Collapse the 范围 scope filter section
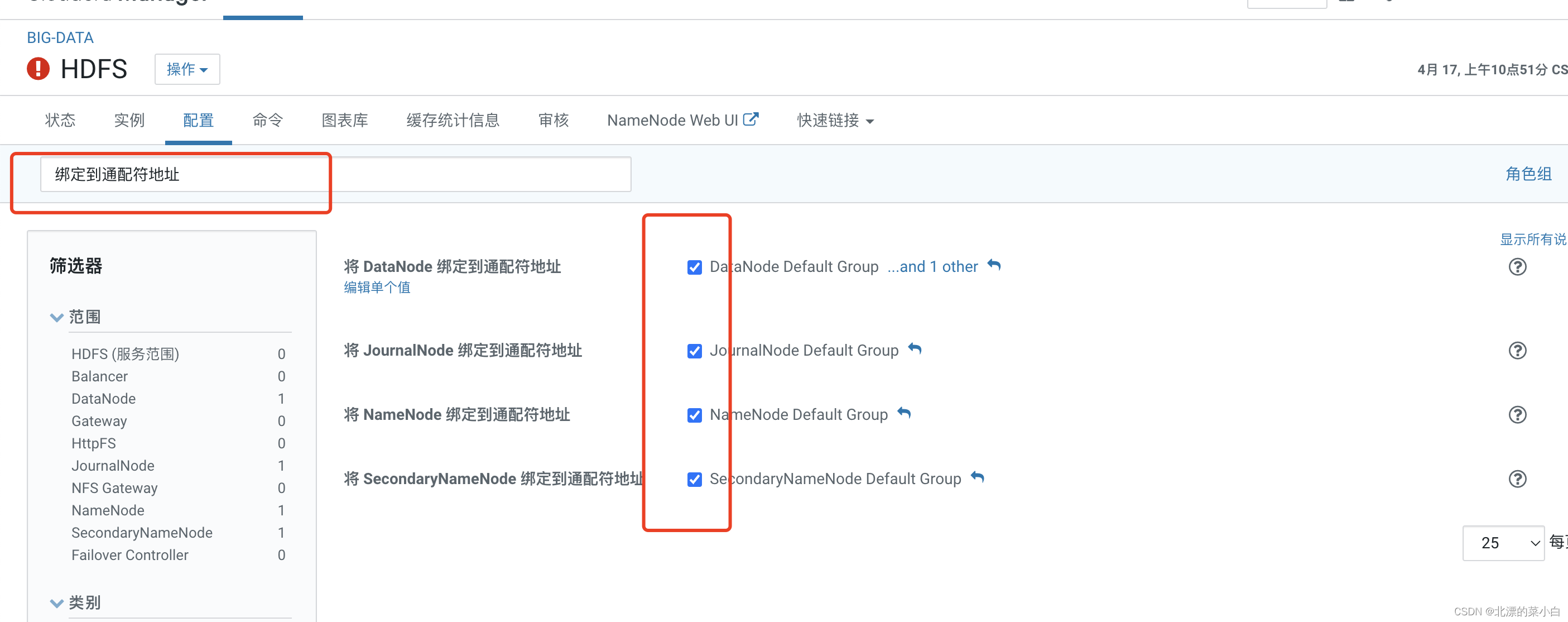 tap(56, 317)
